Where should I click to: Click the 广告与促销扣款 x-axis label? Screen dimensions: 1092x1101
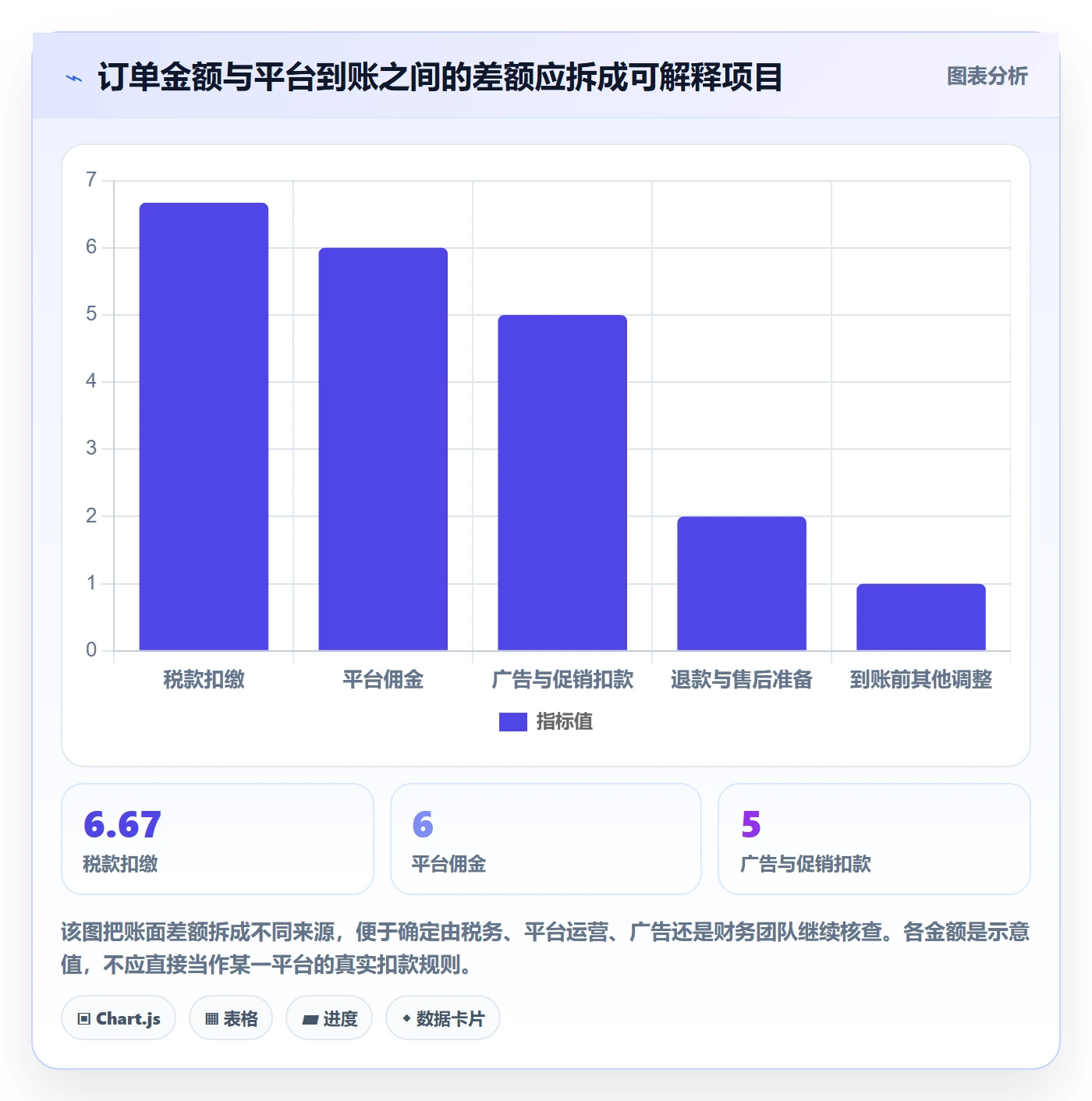[x=562, y=680]
